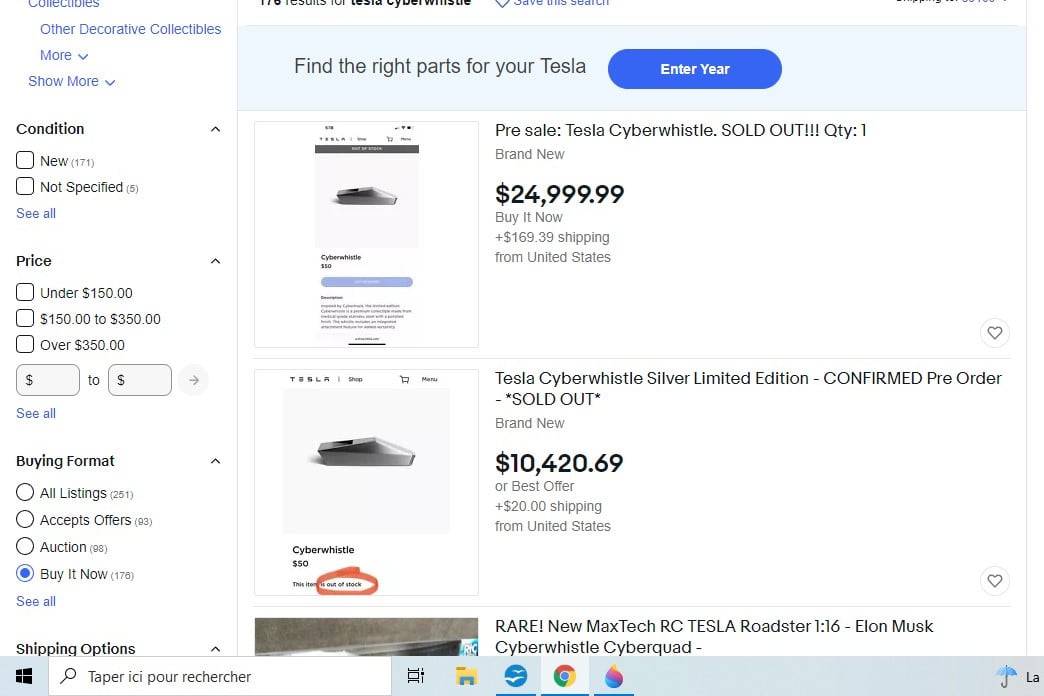Submit the price range arrow button

tap(194, 380)
